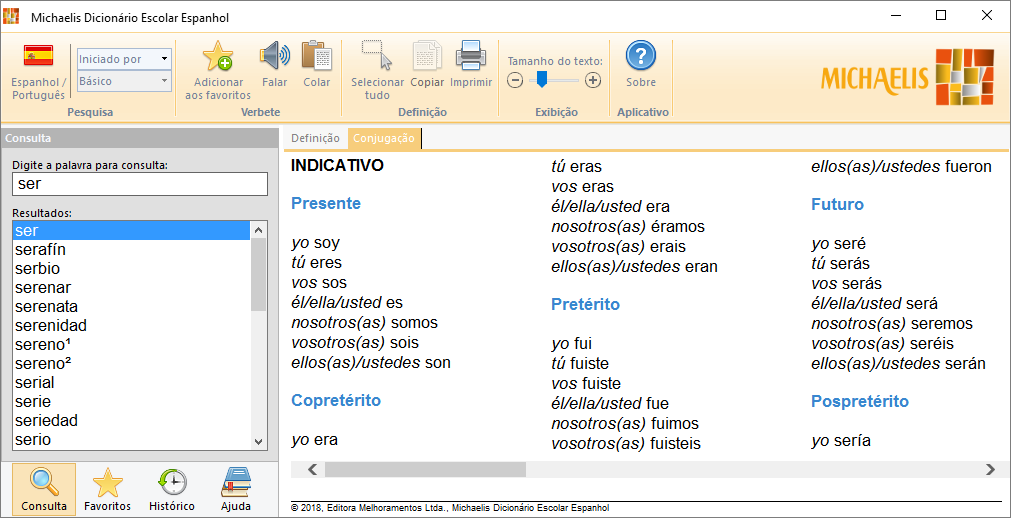Screen dimensions: 1011x518
Task: Click the 'Pospretérito' tense heading
Action: 860,402
